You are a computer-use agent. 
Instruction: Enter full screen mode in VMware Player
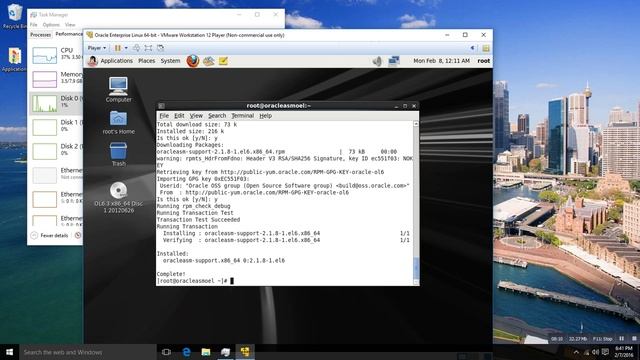148,48
